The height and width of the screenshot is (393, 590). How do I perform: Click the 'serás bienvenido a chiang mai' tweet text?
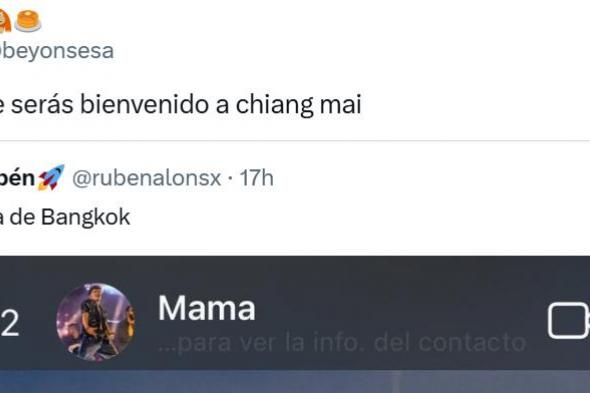181,104
